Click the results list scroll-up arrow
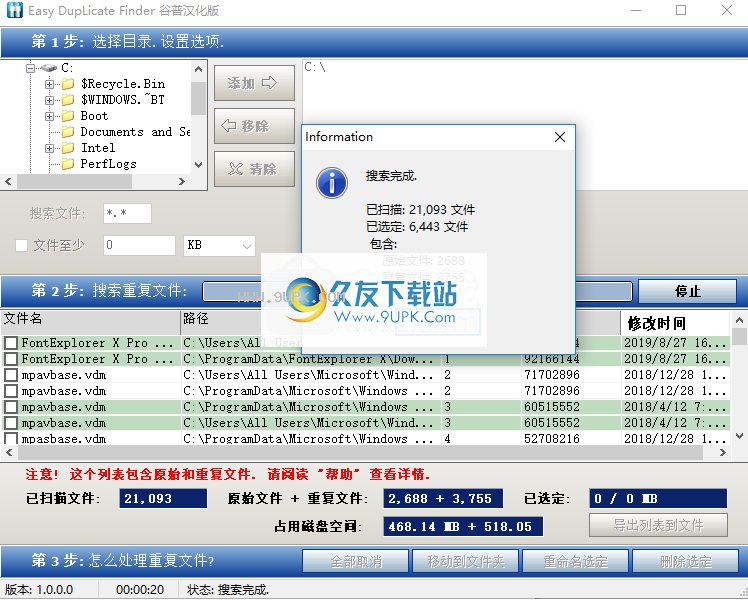 [739, 320]
